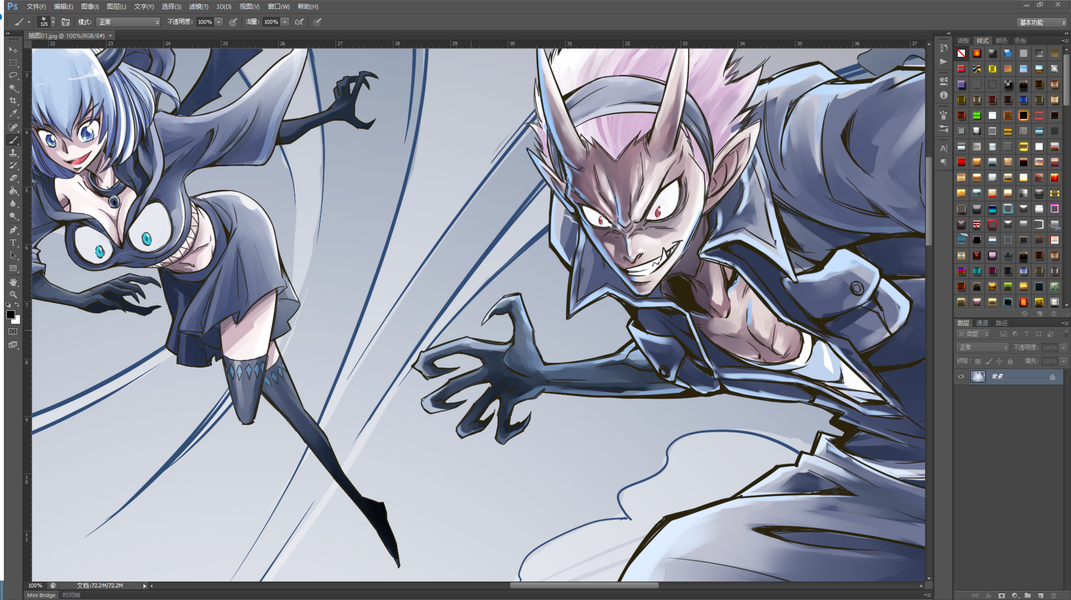
Task: Toggle lock position
Action: tap(999, 361)
